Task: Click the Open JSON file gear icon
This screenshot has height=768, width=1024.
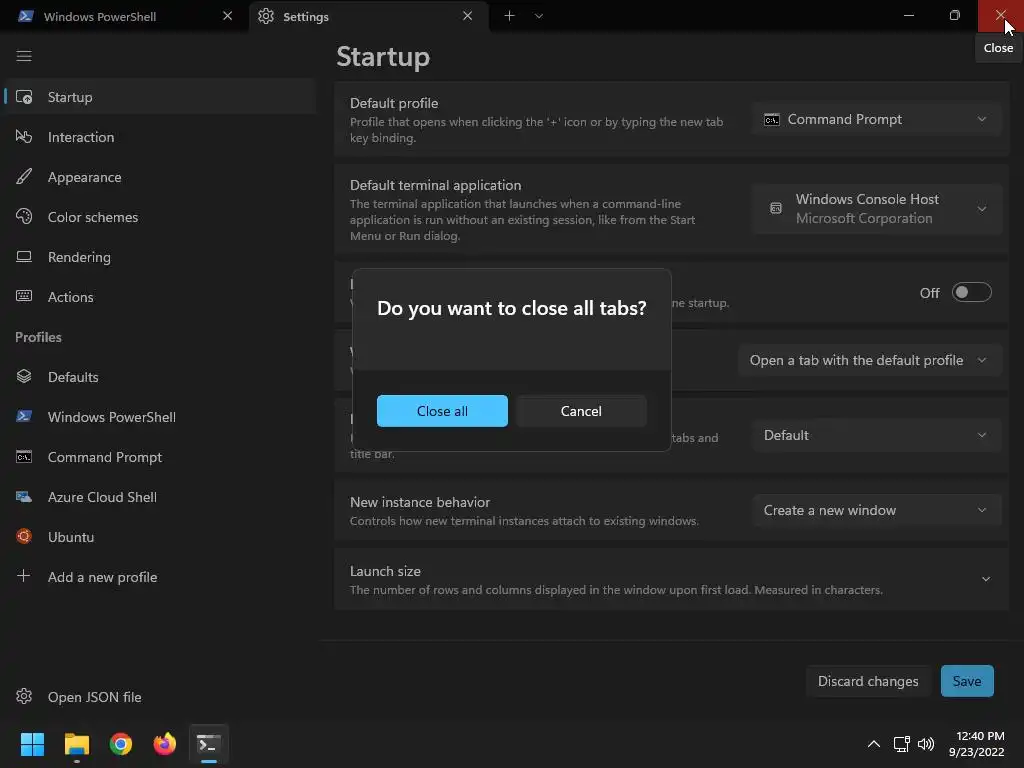Action: [x=24, y=697]
